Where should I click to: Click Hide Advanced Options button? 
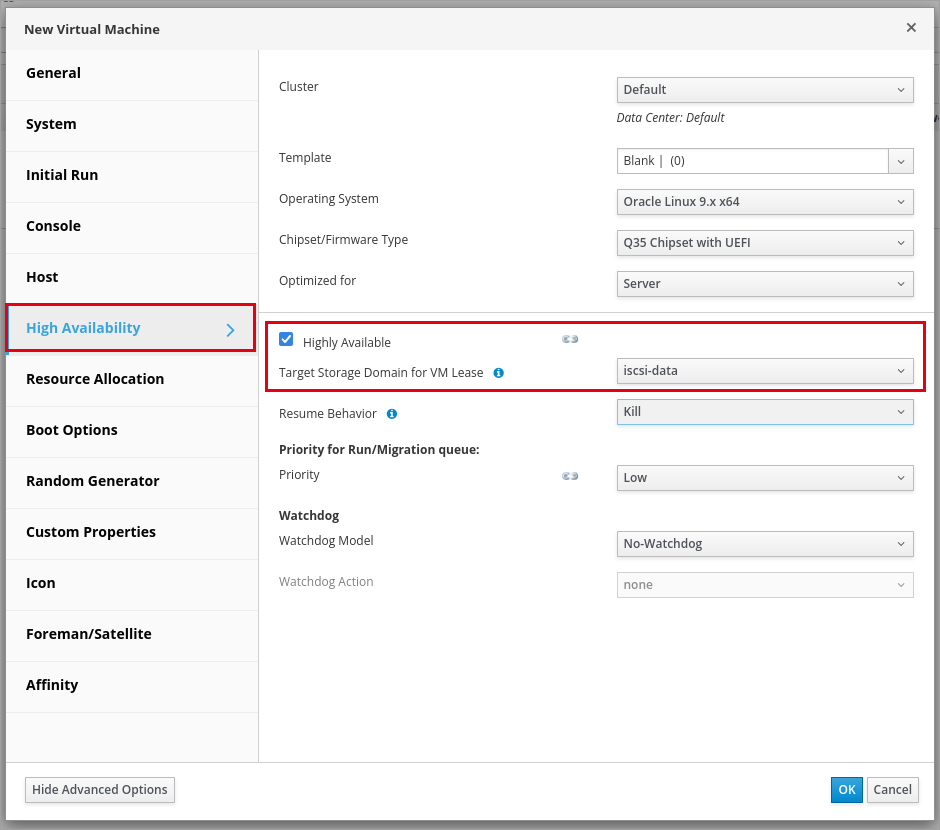pos(100,790)
